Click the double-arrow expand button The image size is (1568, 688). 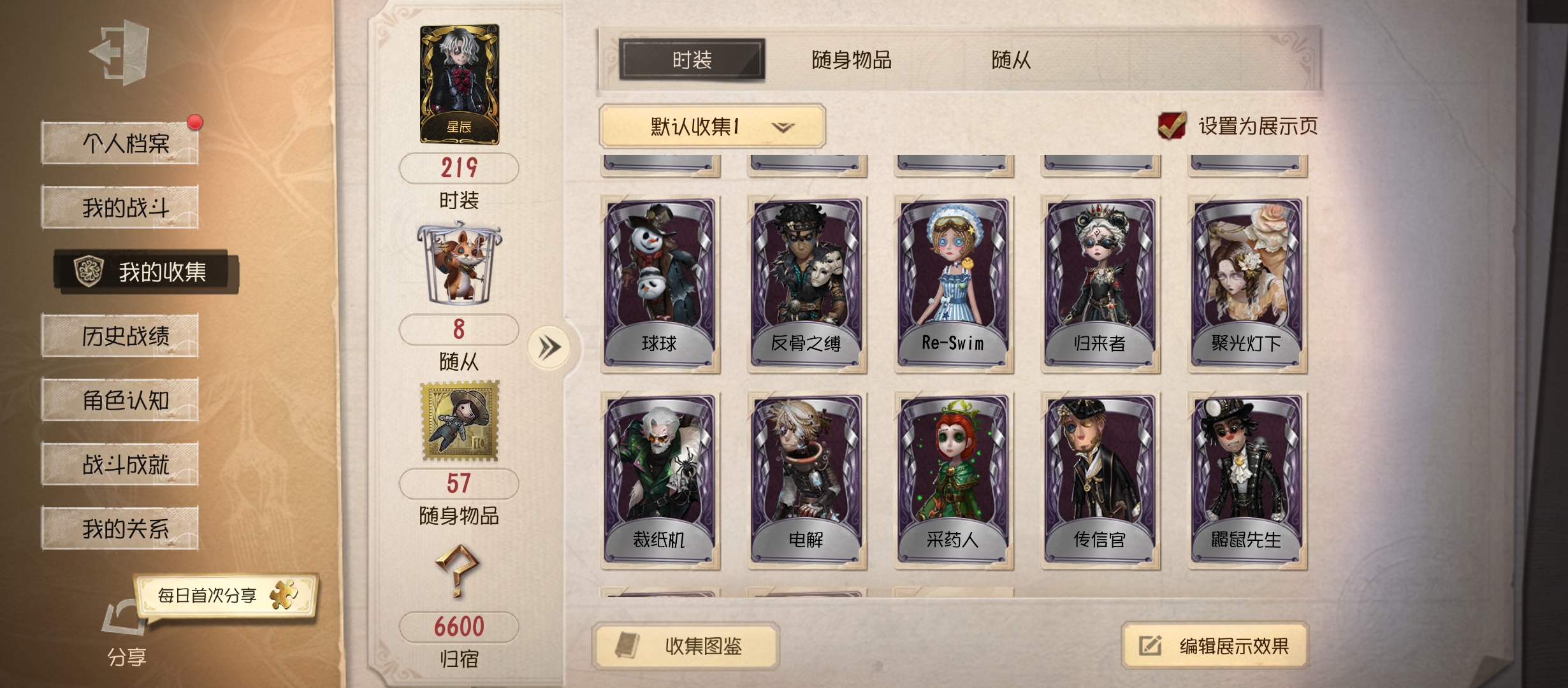click(x=549, y=347)
